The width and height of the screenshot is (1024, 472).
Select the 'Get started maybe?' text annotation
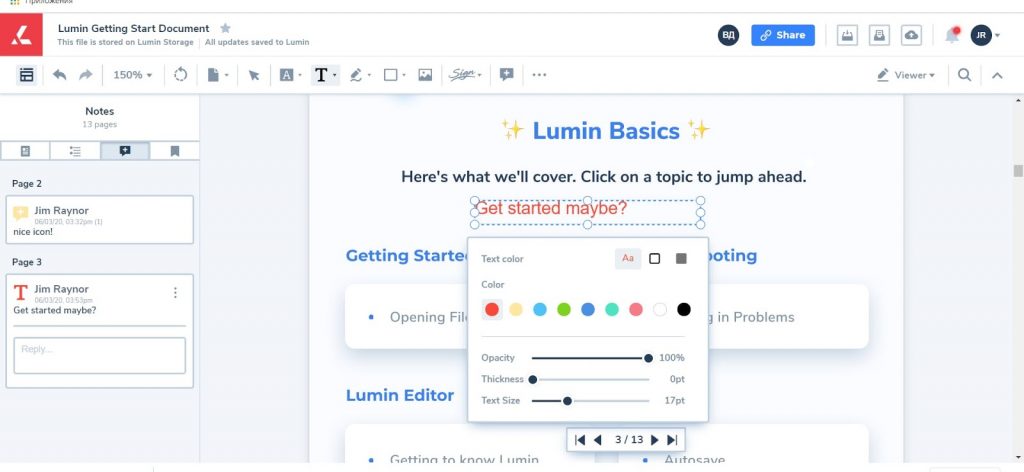587,212
